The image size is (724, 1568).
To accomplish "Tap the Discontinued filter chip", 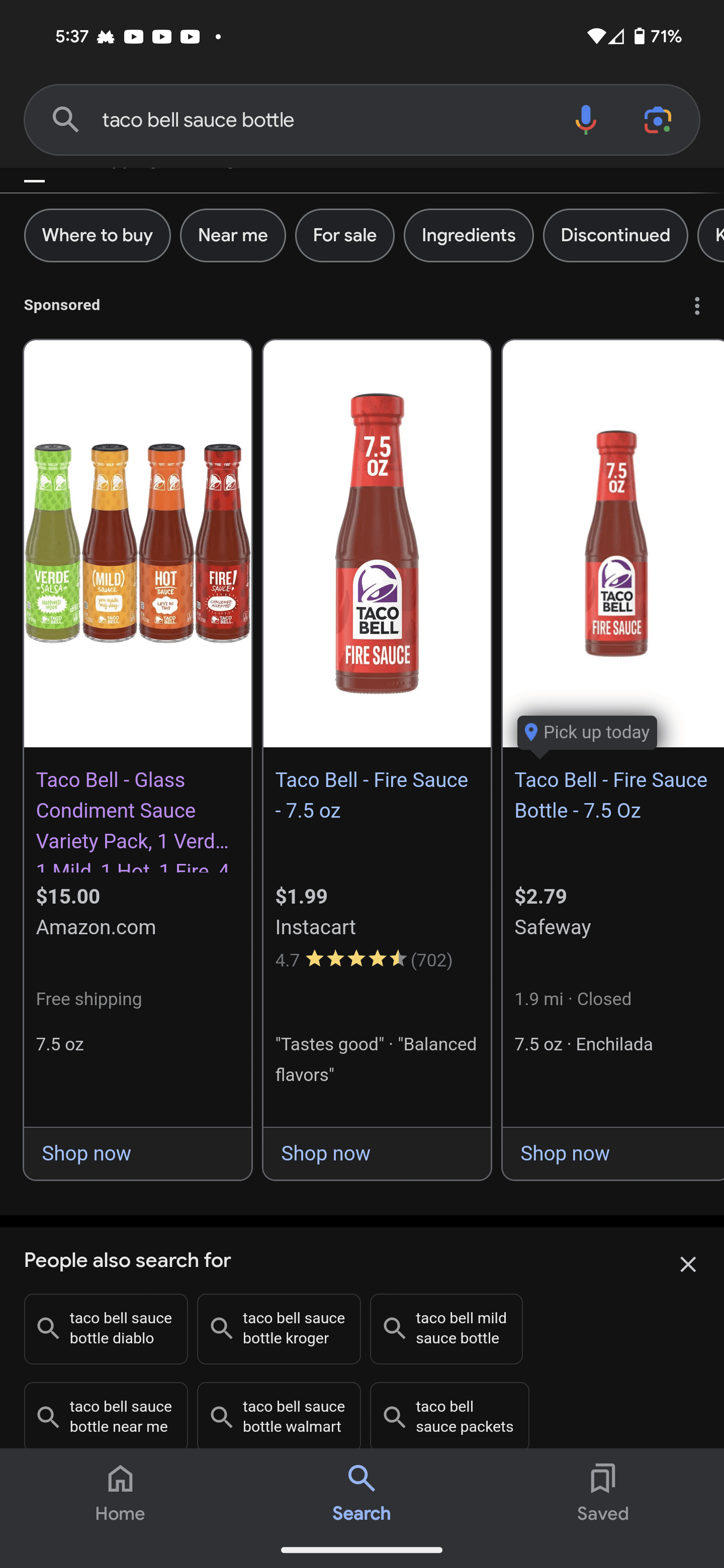I will [x=615, y=236].
